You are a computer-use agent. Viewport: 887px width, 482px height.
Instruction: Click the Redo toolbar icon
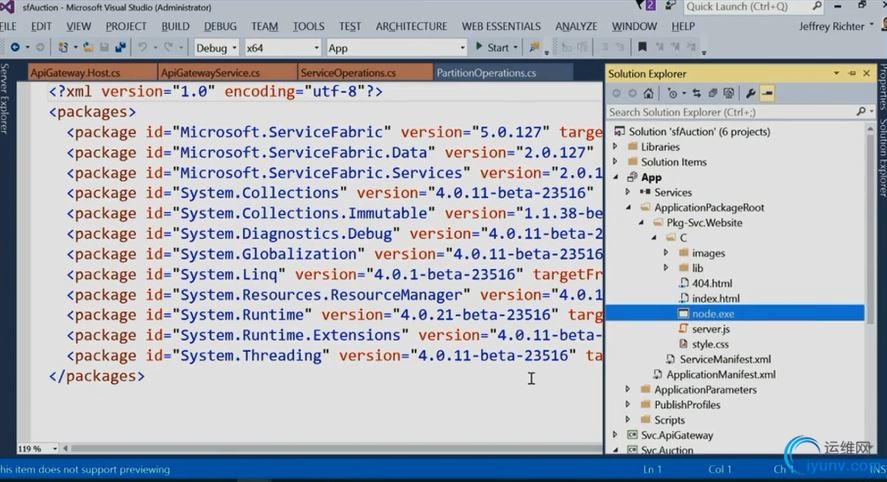click(x=168, y=48)
